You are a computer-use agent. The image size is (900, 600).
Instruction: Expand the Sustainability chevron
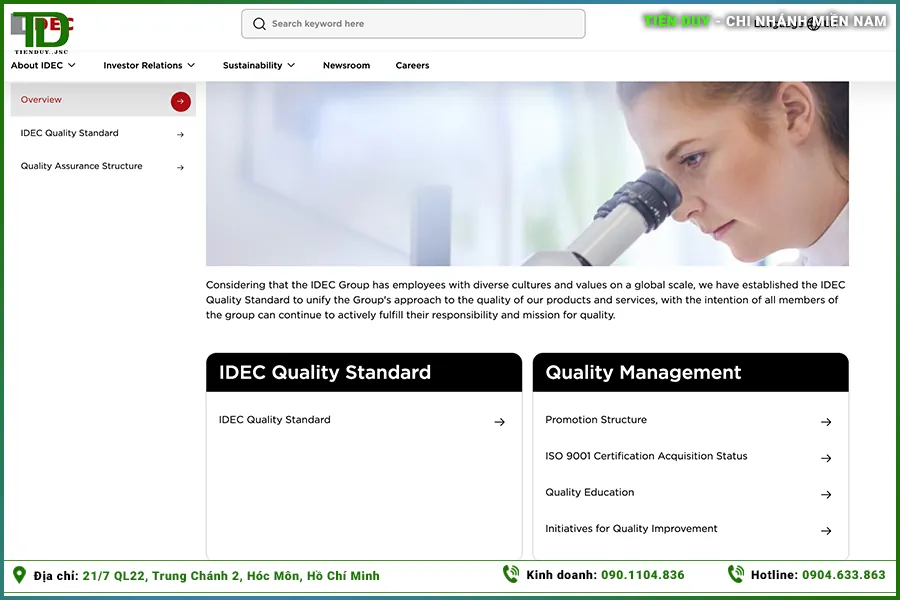[x=291, y=65]
